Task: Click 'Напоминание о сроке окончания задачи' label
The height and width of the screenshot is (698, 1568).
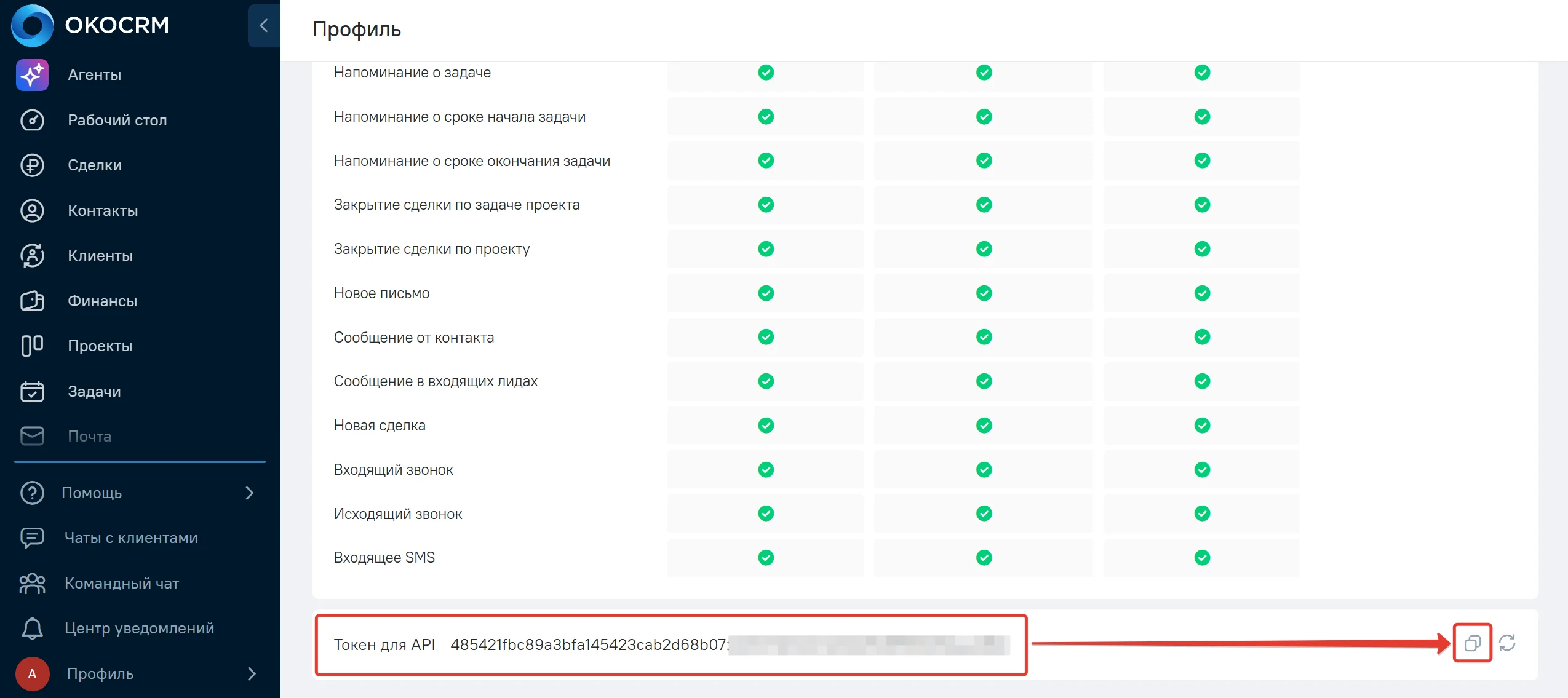Action: (472, 161)
